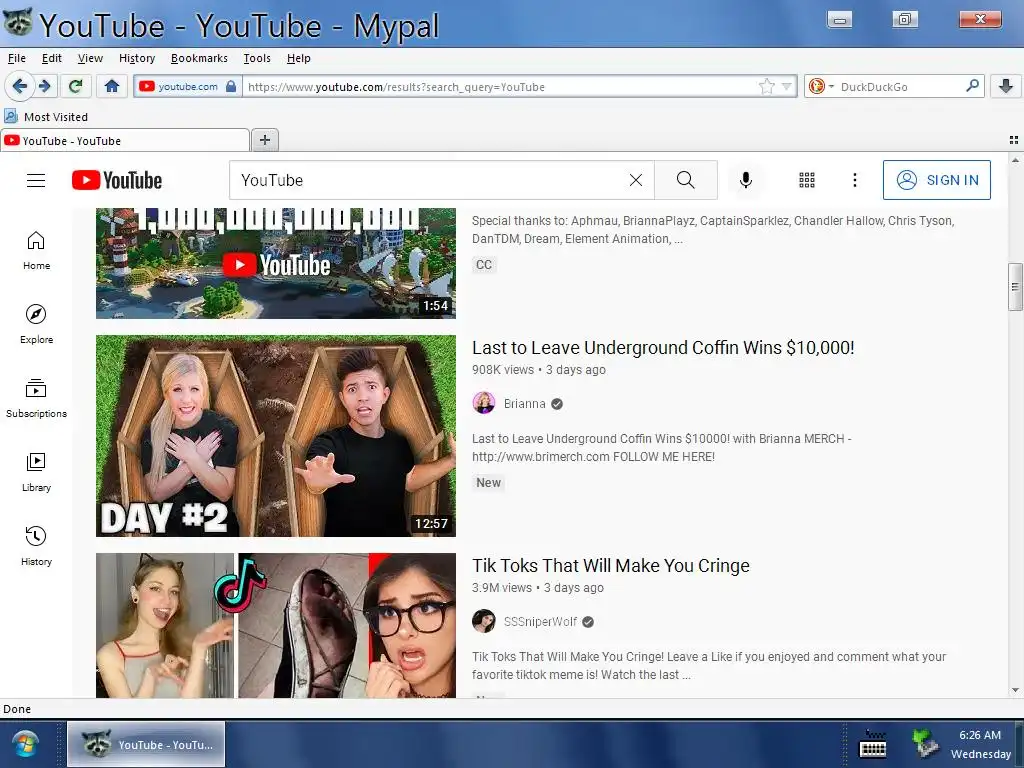
Task: Click the system tray network device icon
Action: click(x=925, y=744)
